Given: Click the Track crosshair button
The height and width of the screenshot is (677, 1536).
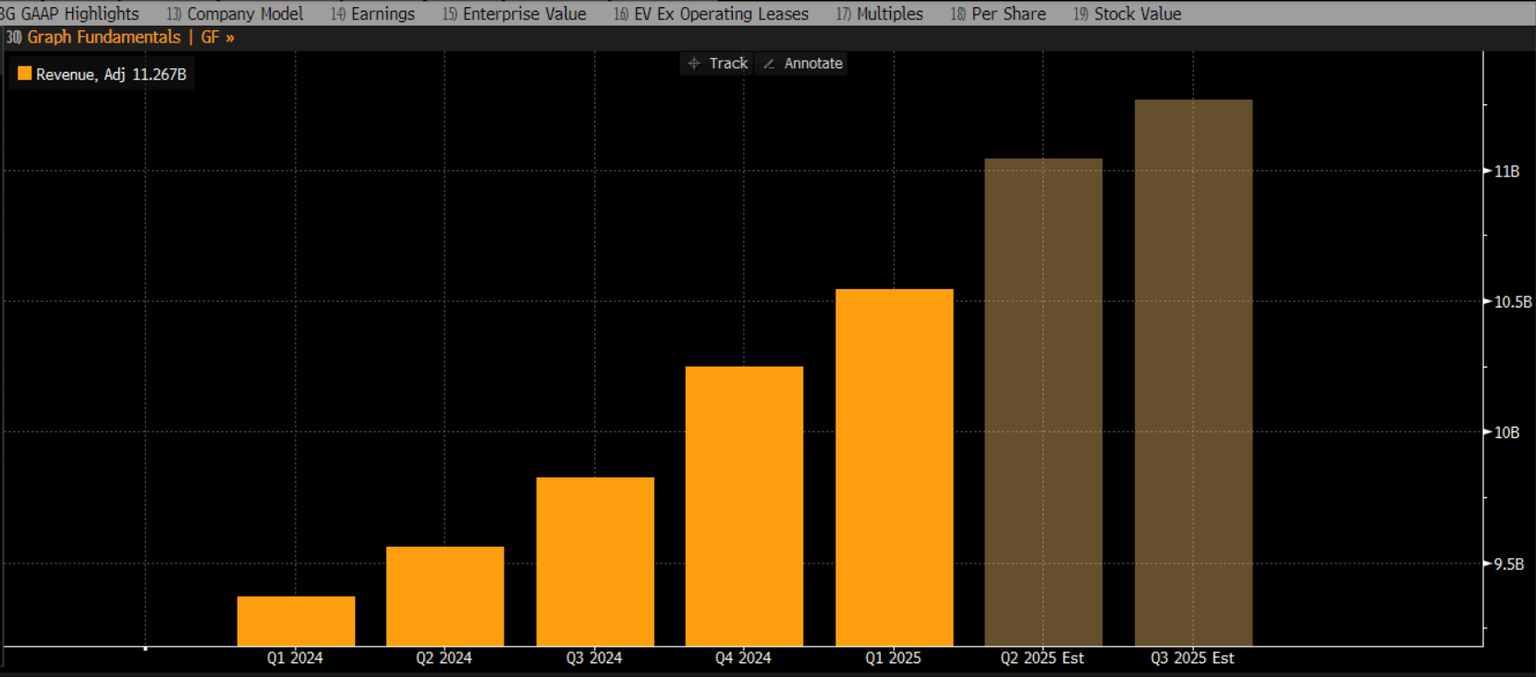Looking at the screenshot, I should point(718,63).
